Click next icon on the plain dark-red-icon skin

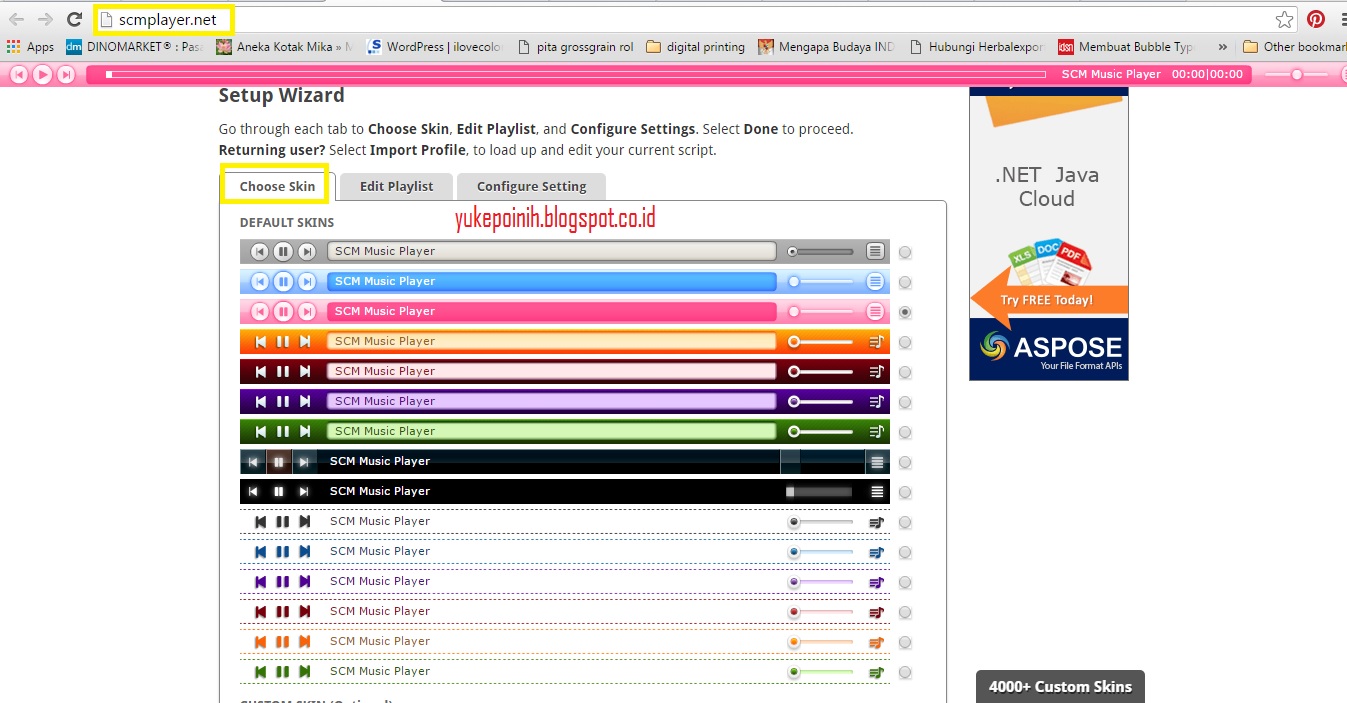[x=305, y=611]
